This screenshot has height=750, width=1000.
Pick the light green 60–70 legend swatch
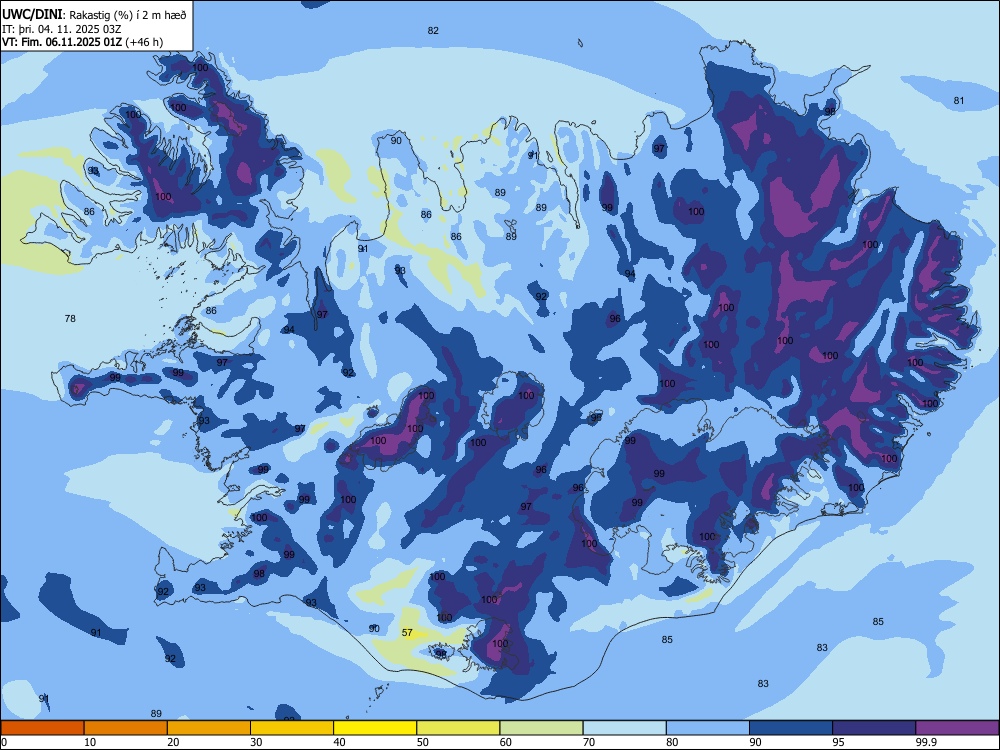tap(541, 728)
